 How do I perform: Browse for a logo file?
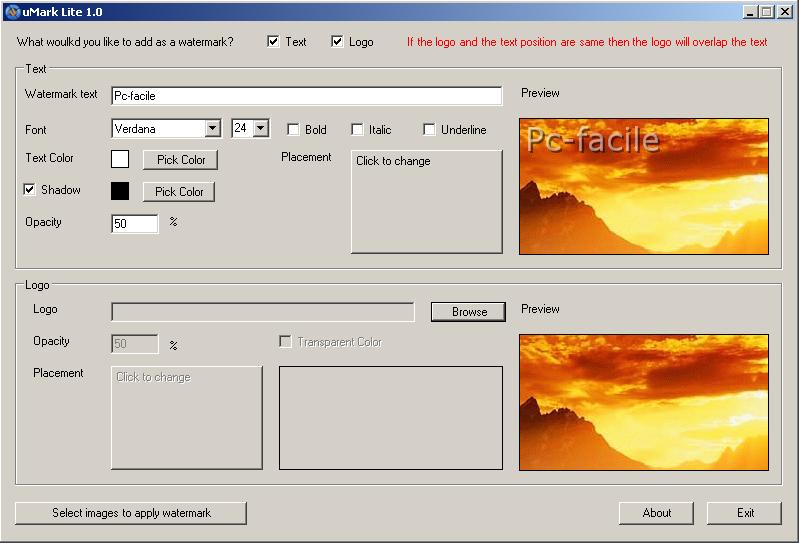coord(469,312)
